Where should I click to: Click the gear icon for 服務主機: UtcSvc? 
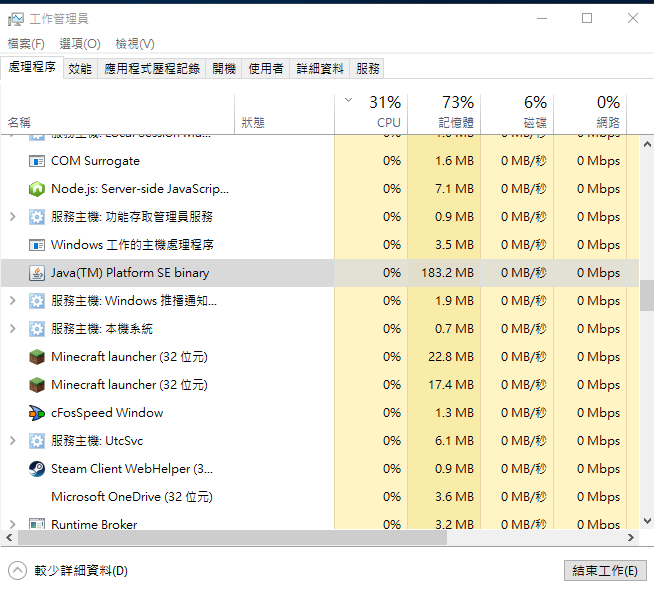pyautogui.click(x=37, y=441)
